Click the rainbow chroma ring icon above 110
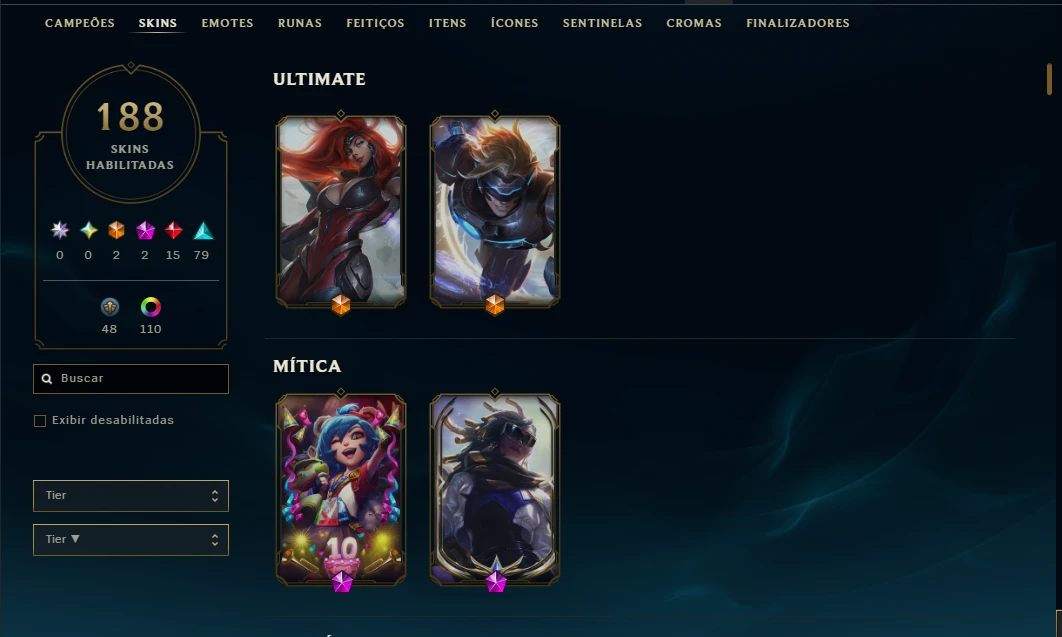Image resolution: width=1062 pixels, height=637 pixels. coord(150,307)
